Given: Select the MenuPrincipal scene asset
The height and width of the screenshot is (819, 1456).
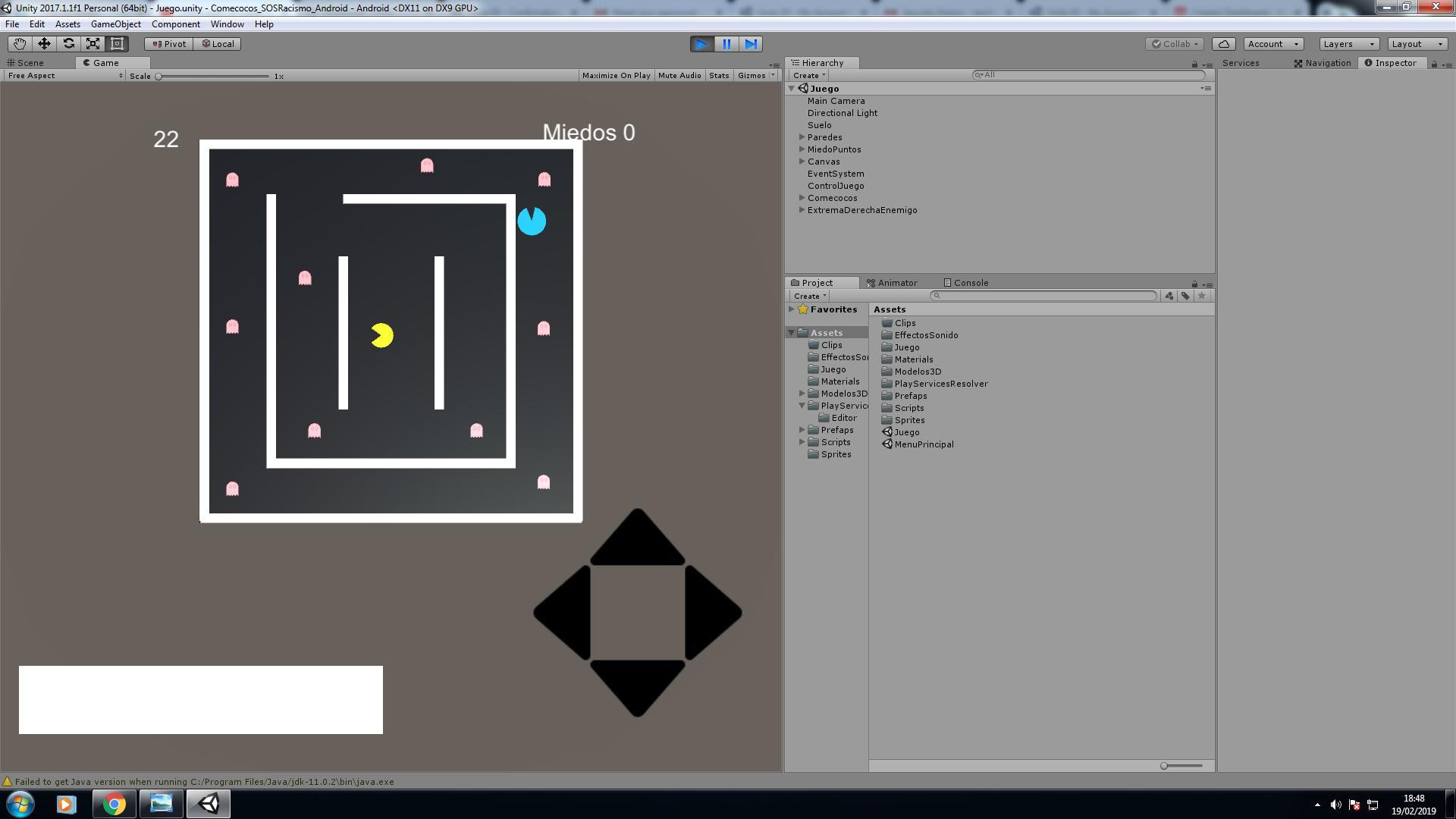Looking at the screenshot, I should pyautogui.click(x=924, y=444).
